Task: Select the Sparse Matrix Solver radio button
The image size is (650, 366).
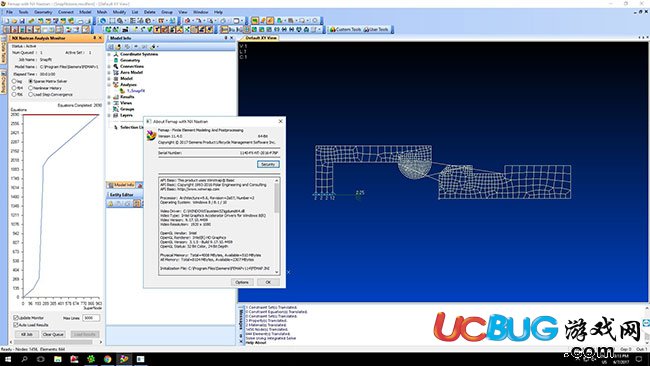Action: 30,81
